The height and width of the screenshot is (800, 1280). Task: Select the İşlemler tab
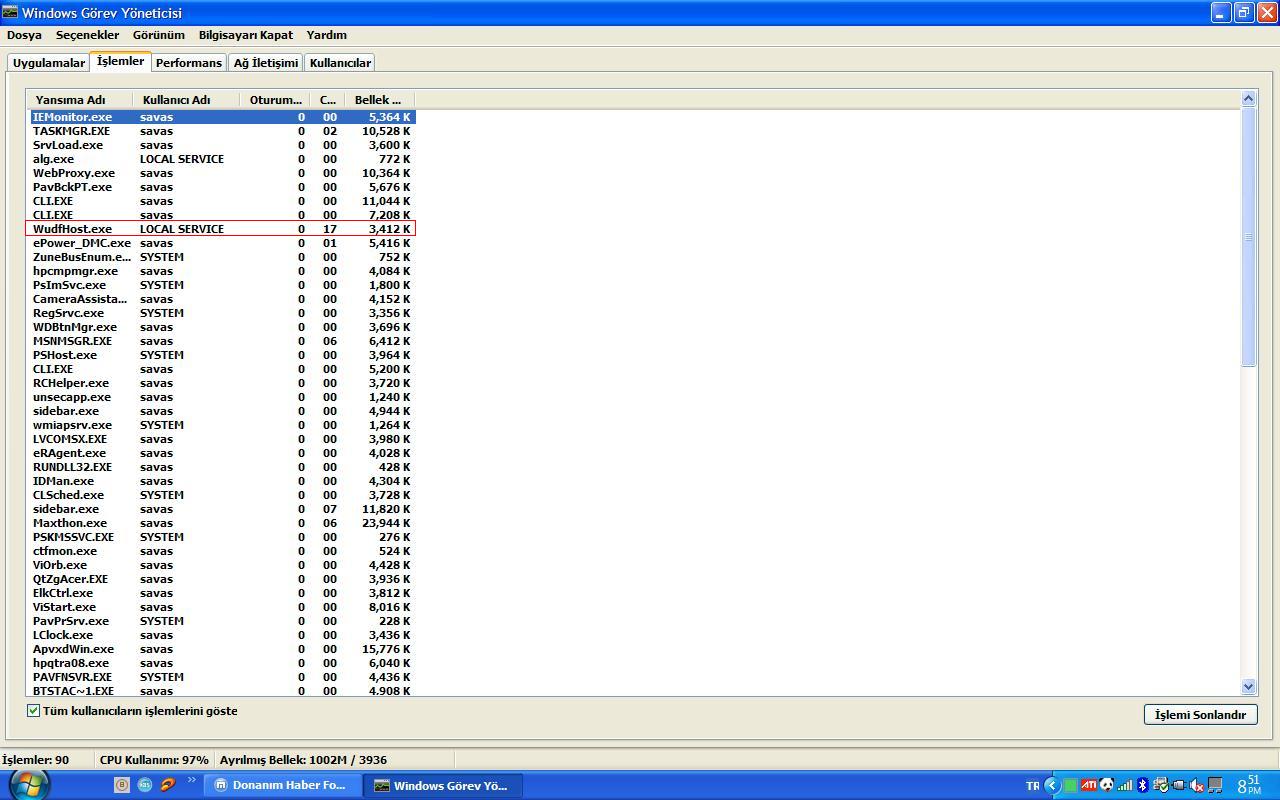(120, 61)
